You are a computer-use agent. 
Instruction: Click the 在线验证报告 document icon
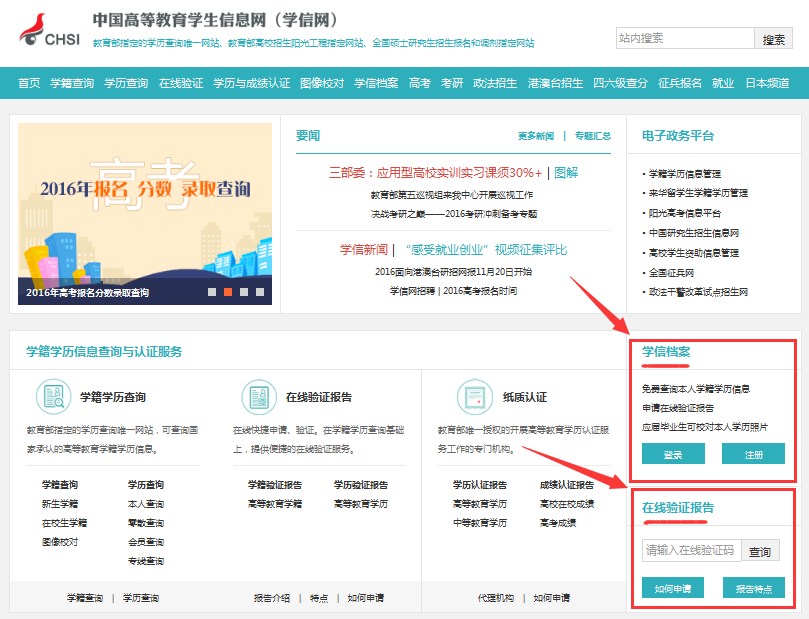[259, 396]
